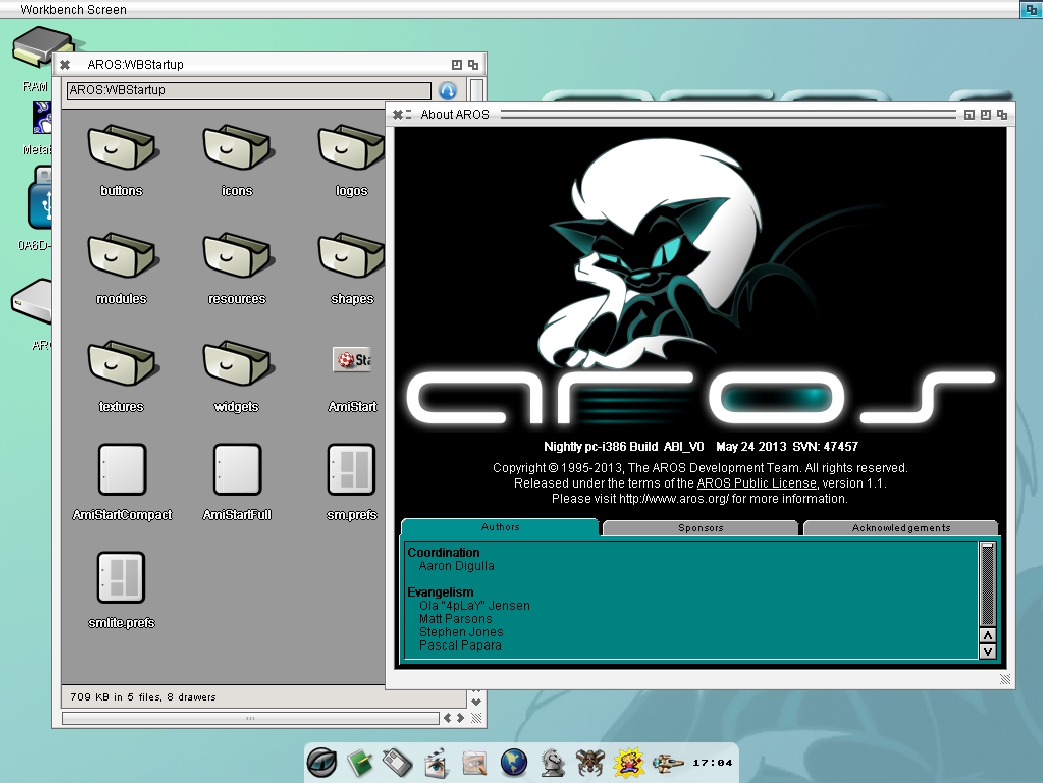The image size is (1043, 783).
Task: Open the resources drawer
Action: click(236, 260)
